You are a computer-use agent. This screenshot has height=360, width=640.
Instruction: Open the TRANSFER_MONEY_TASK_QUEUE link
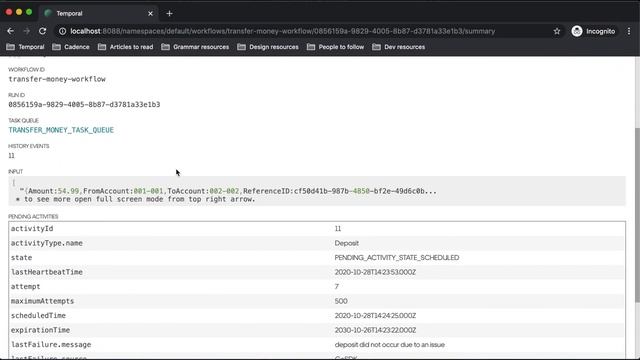pyautogui.click(x=61, y=130)
